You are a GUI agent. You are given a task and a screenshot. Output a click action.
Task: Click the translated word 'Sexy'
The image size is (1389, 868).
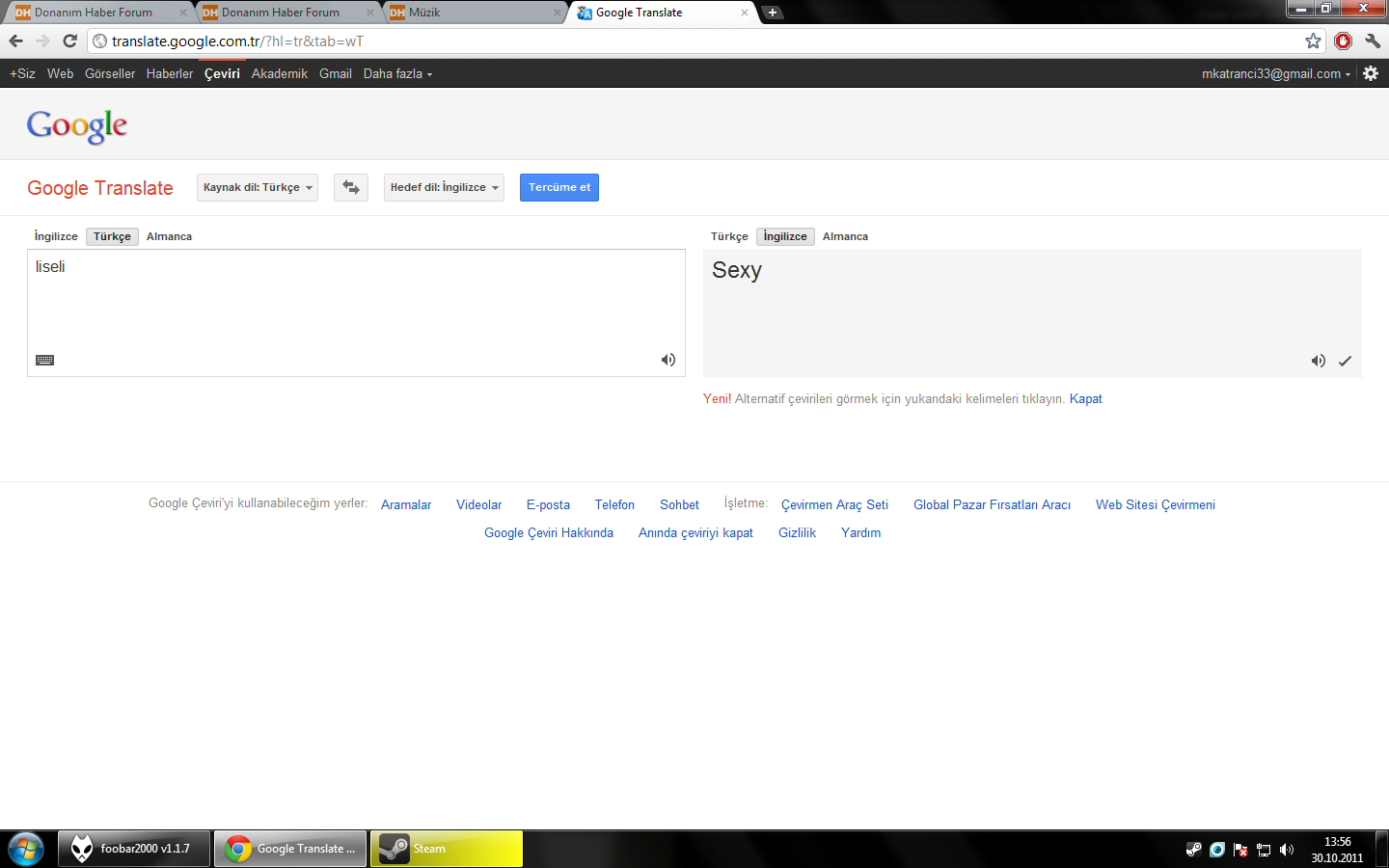(x=737, y=270)
